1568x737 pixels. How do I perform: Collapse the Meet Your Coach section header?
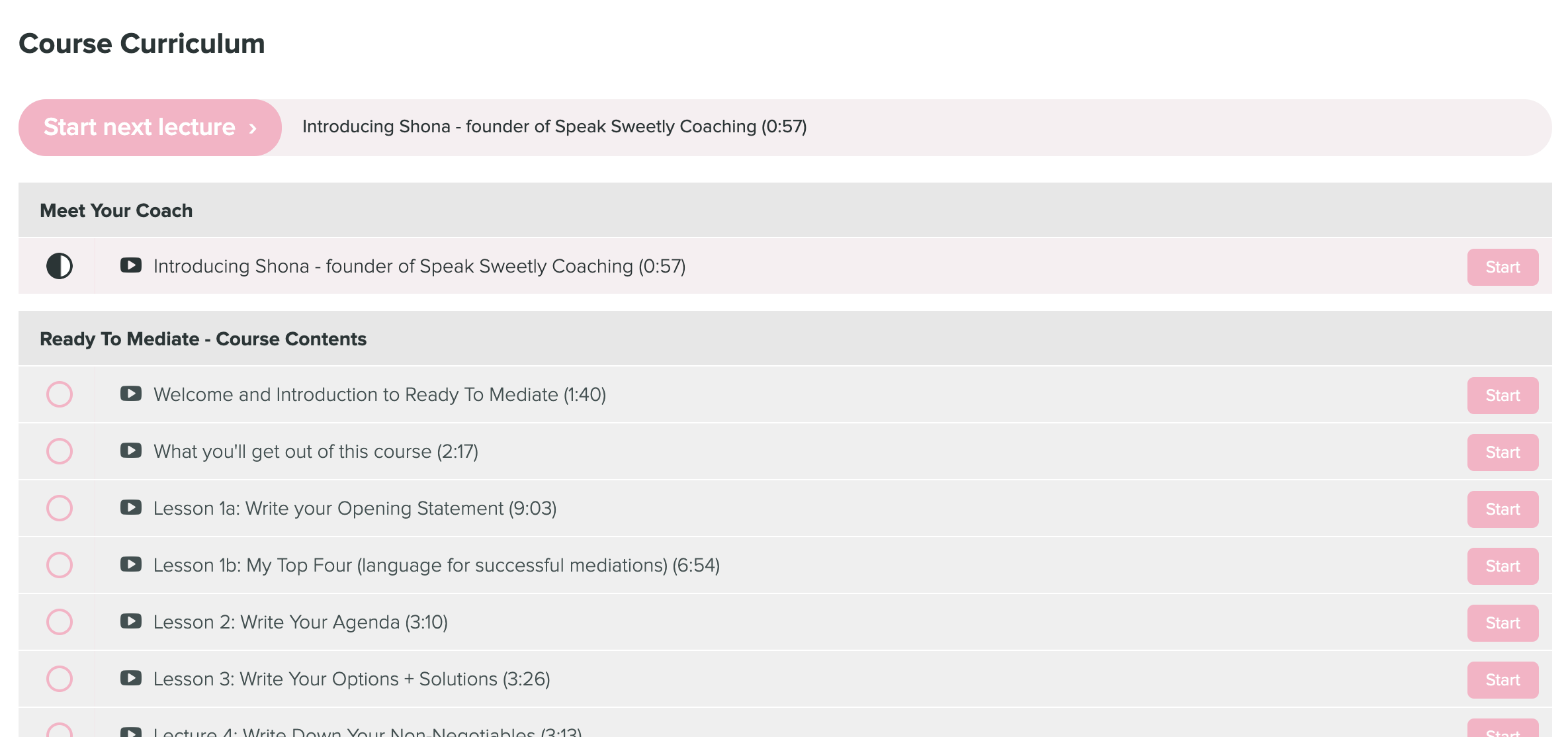(x=785, y=210)
